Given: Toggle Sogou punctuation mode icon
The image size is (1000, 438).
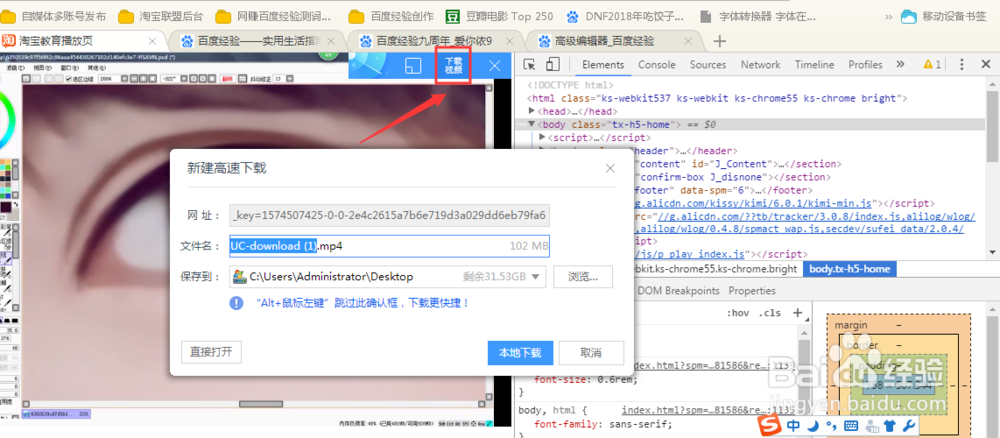Looking at the screenshot, I should (x=831, y=425).
